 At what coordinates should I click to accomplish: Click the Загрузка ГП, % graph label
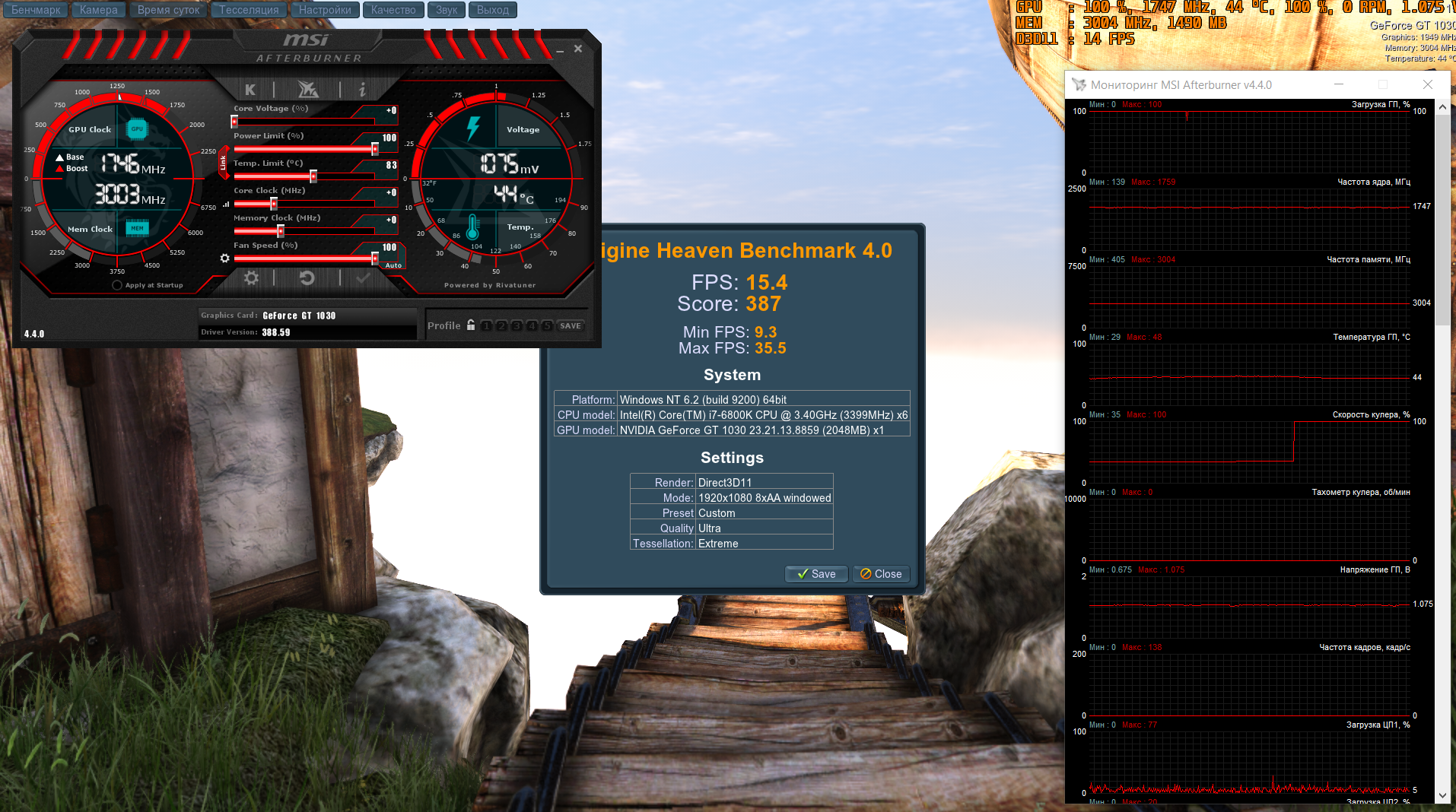1381,105
